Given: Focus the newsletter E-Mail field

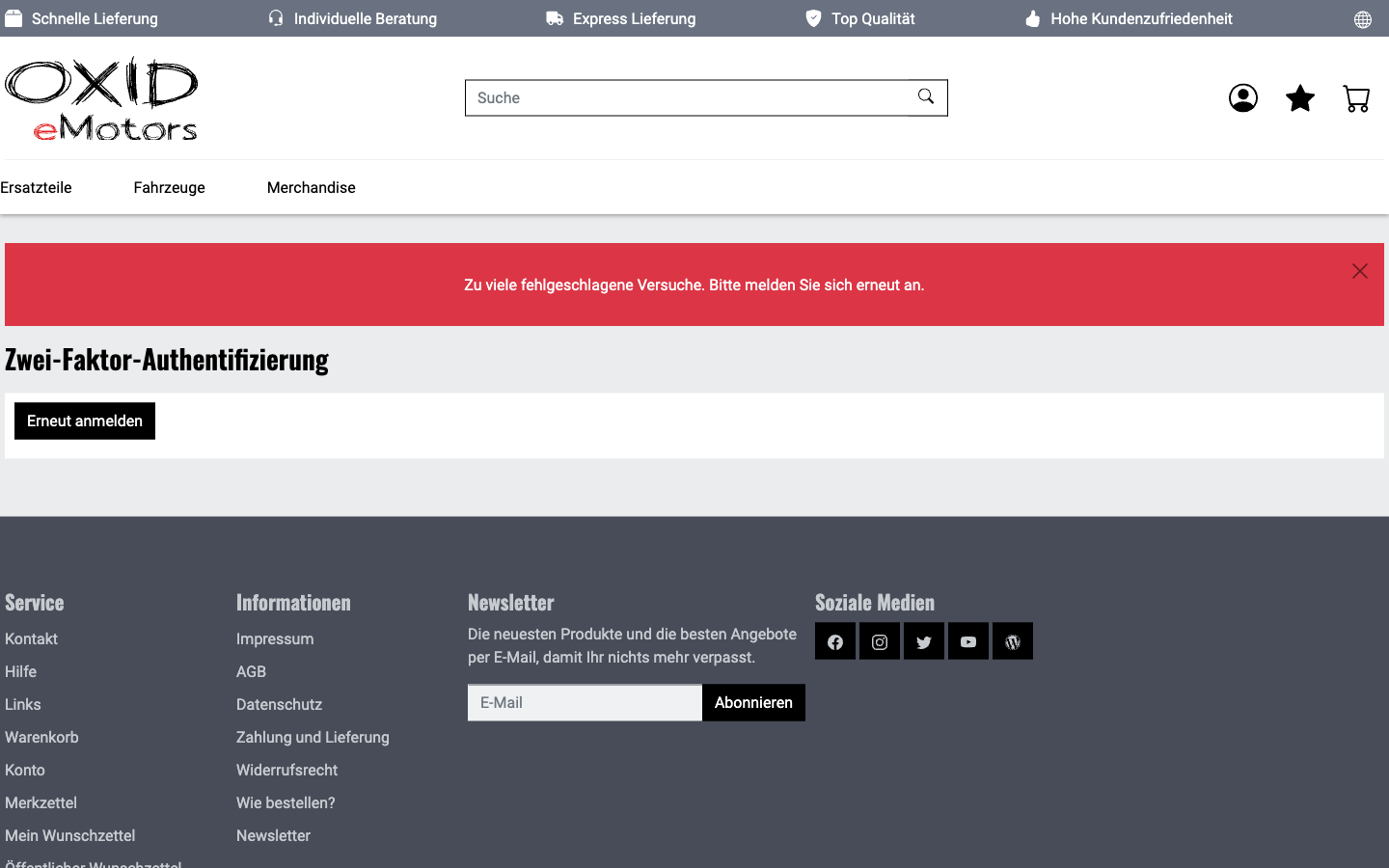Looking at the screenshot, I should pos(585,702).
